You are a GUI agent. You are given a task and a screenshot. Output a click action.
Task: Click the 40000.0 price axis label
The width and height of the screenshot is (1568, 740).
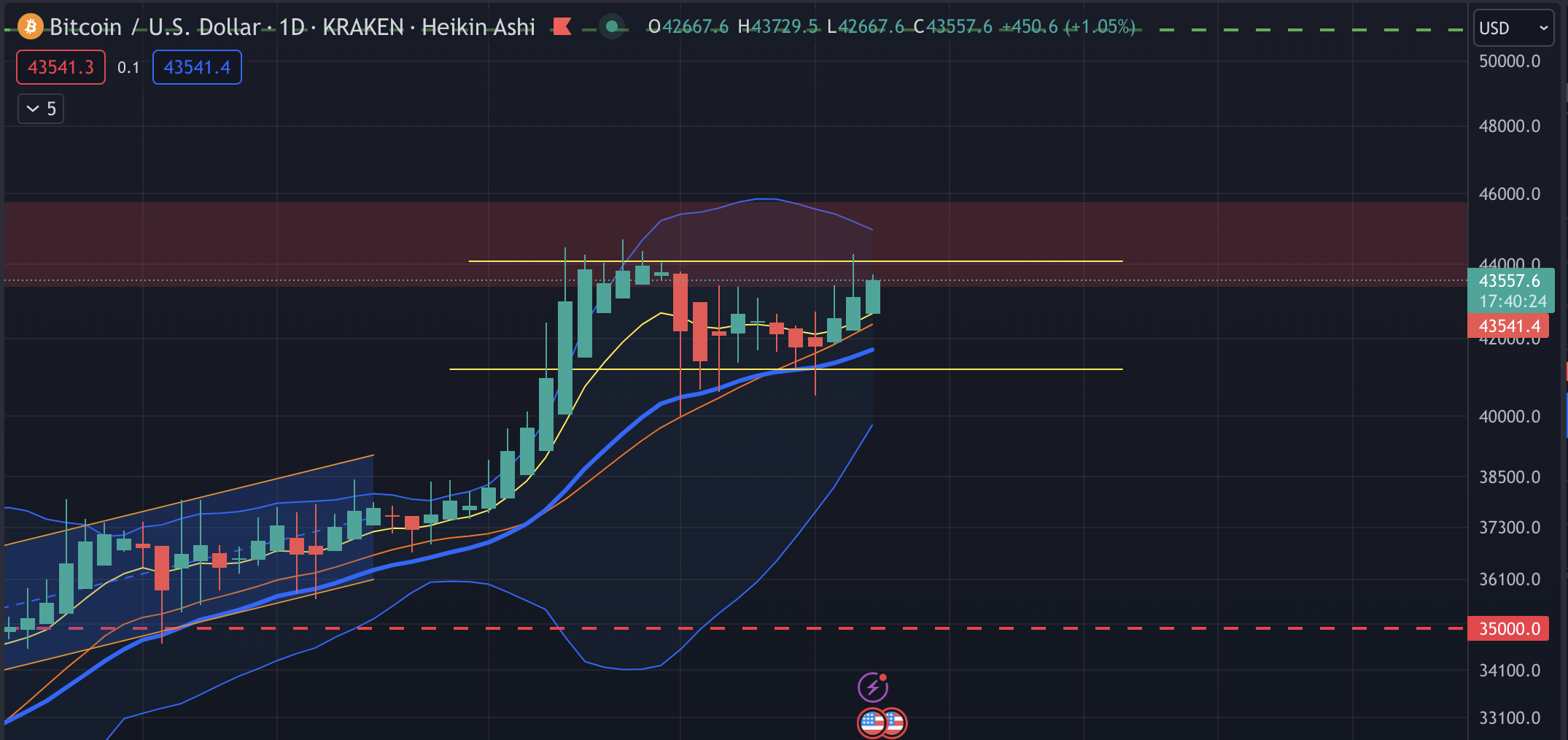point(1510,417)
